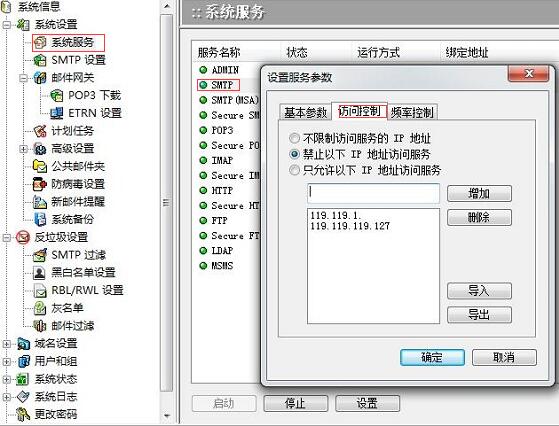Select 只允许以下 IP 地址访问服务 radio option
559x426 pixels.
click(x=294, y=170)
